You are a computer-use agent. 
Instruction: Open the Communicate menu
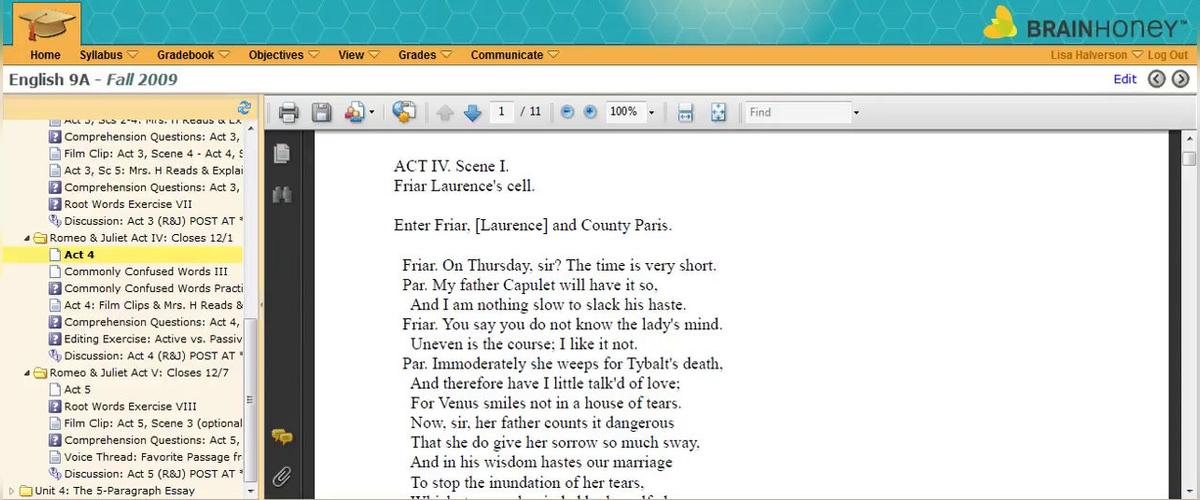(514, 55)
